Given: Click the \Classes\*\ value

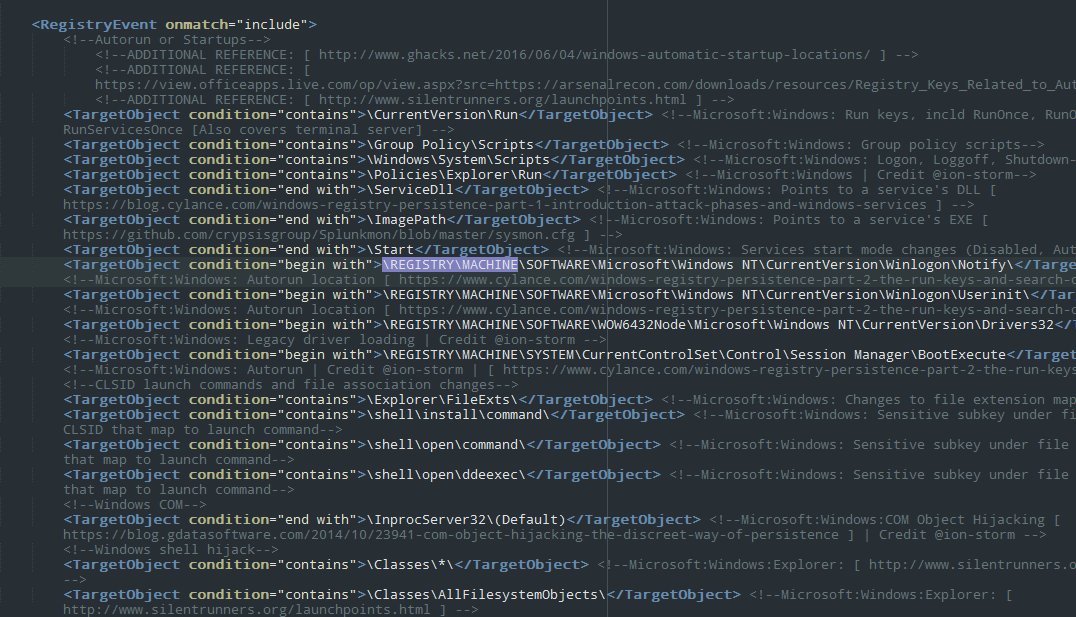Looking at the screenshot, I should tap(410, 566).
